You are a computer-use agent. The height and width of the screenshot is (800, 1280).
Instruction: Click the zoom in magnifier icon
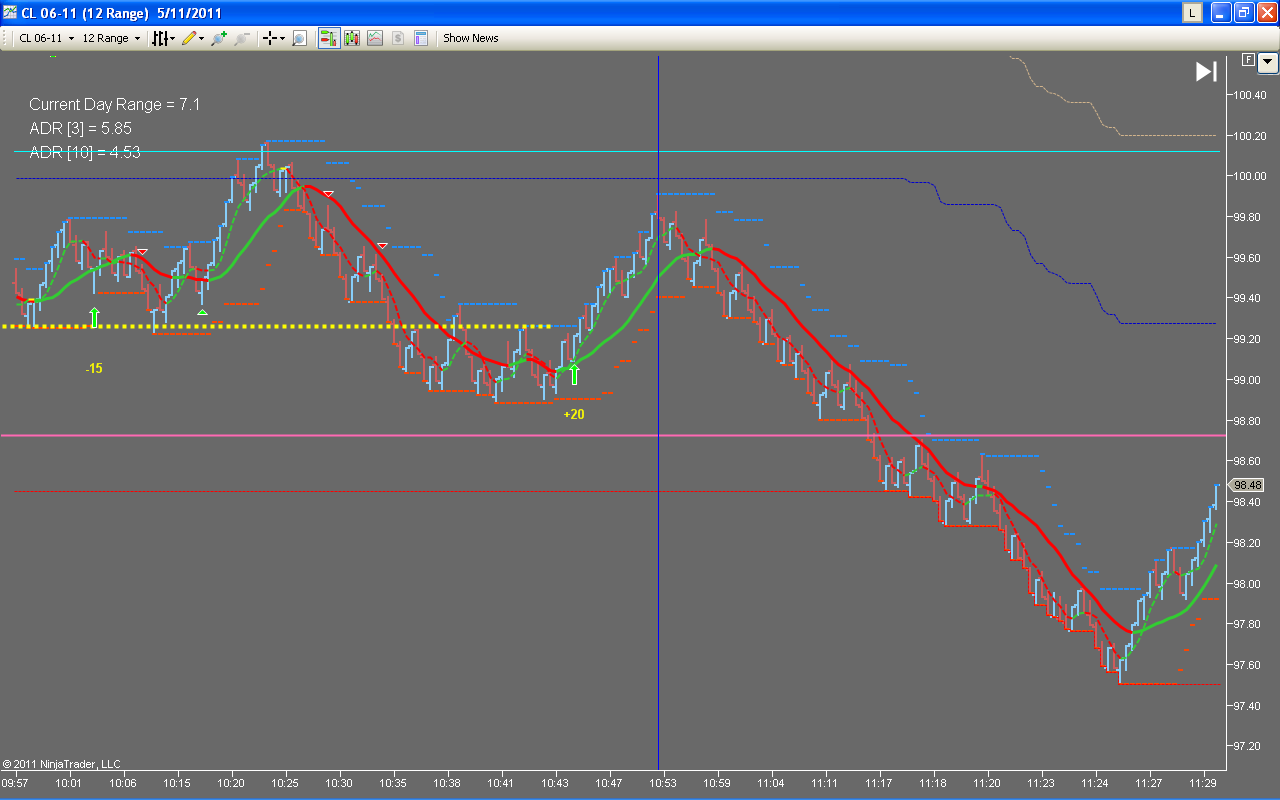[x=219, y=38]
